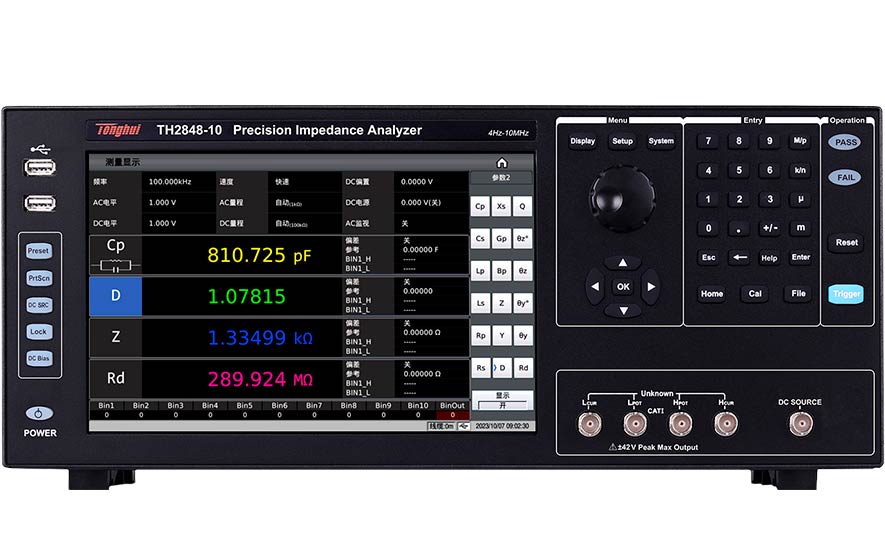Select the θz* parameter button
885x548 pixels.
coord(523,239)
